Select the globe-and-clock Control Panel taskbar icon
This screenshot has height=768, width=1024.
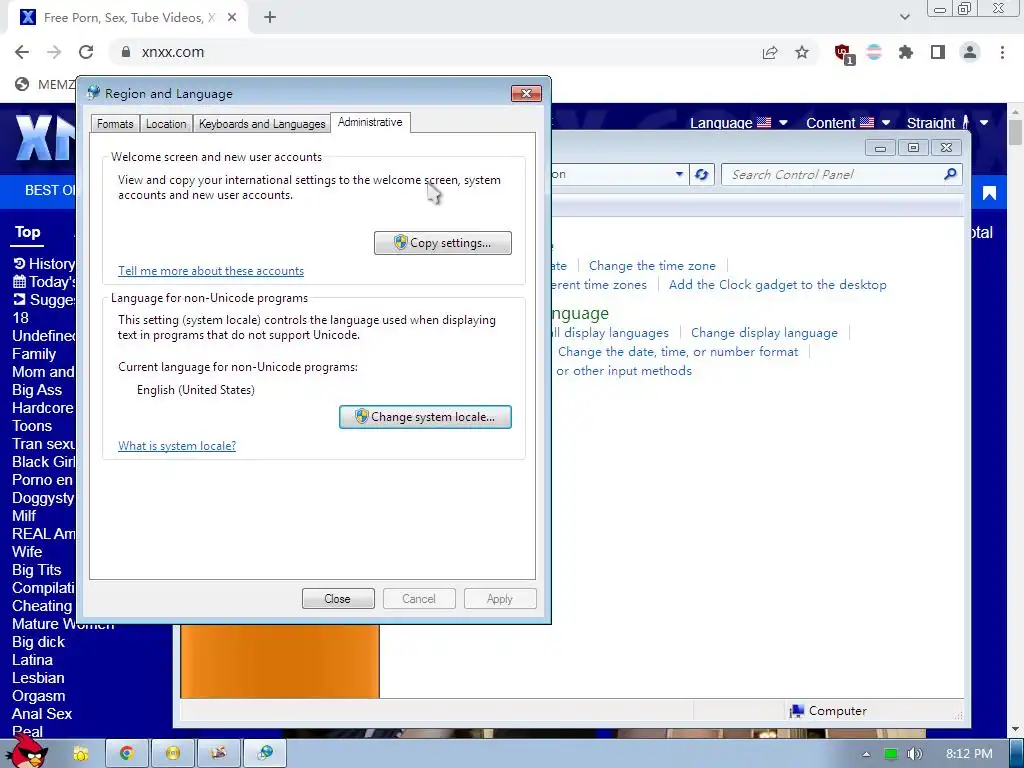264,754
